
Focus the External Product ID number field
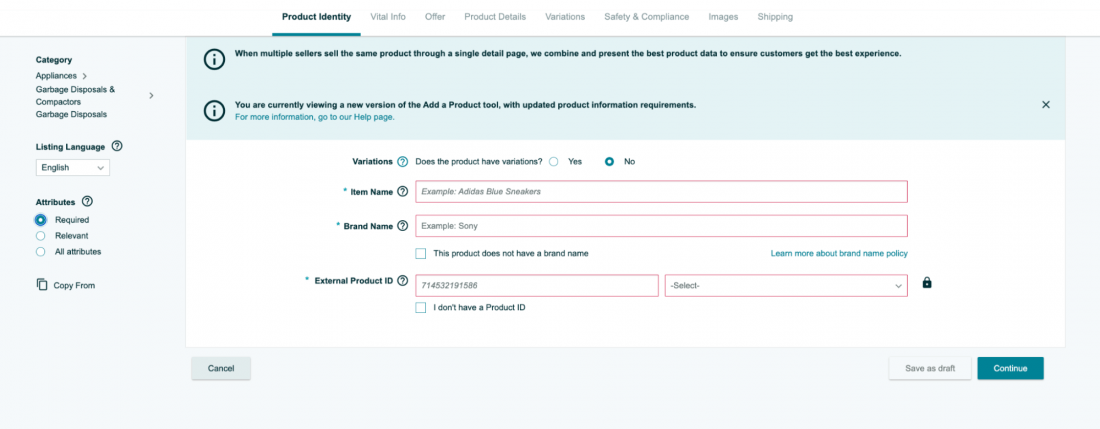pos(537,286)
